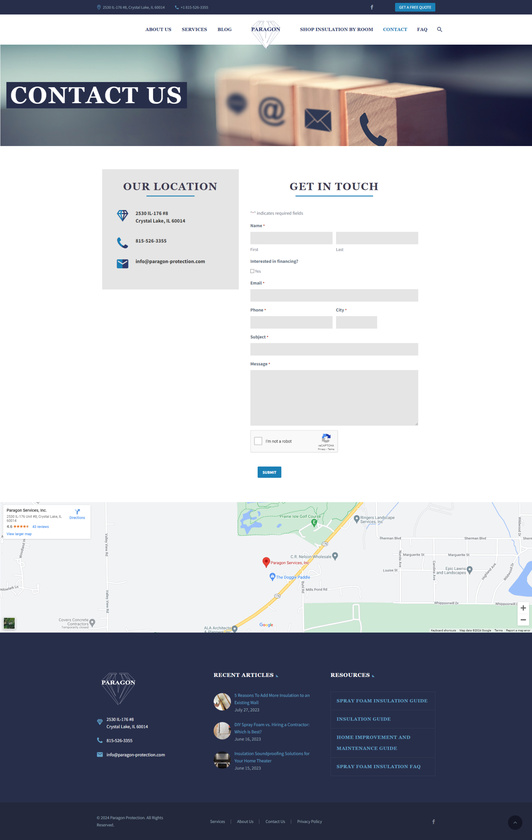The height and width of the screenshot is (840, 532).
Task: Open the Privacy Policy footer link
Action: point(310,821)
